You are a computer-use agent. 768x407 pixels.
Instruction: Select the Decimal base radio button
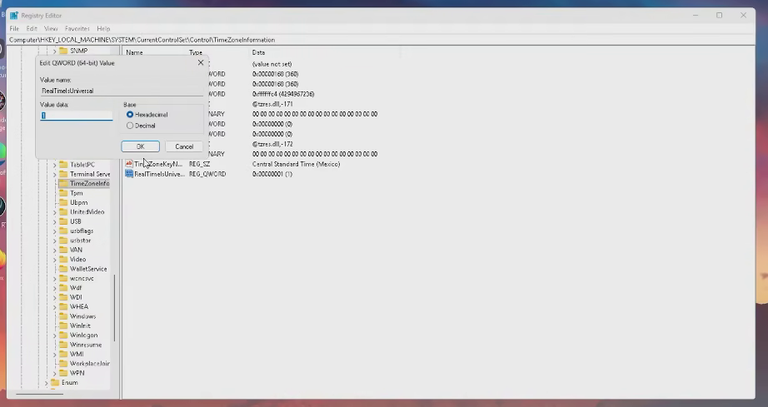[130, 126]
